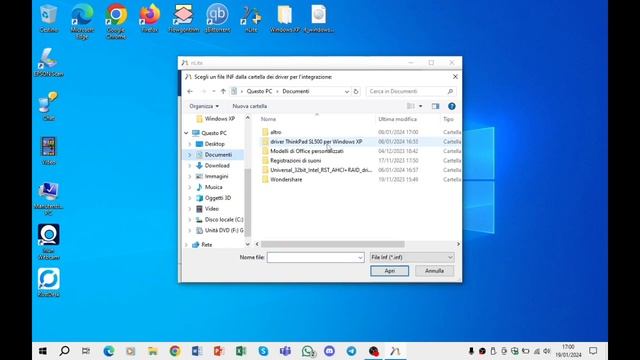The height and width of the screenshot is (360, 640).
Task: Select 'driver ThinkPad SL500 per Windows XP' folder
Action: [316, 142]
